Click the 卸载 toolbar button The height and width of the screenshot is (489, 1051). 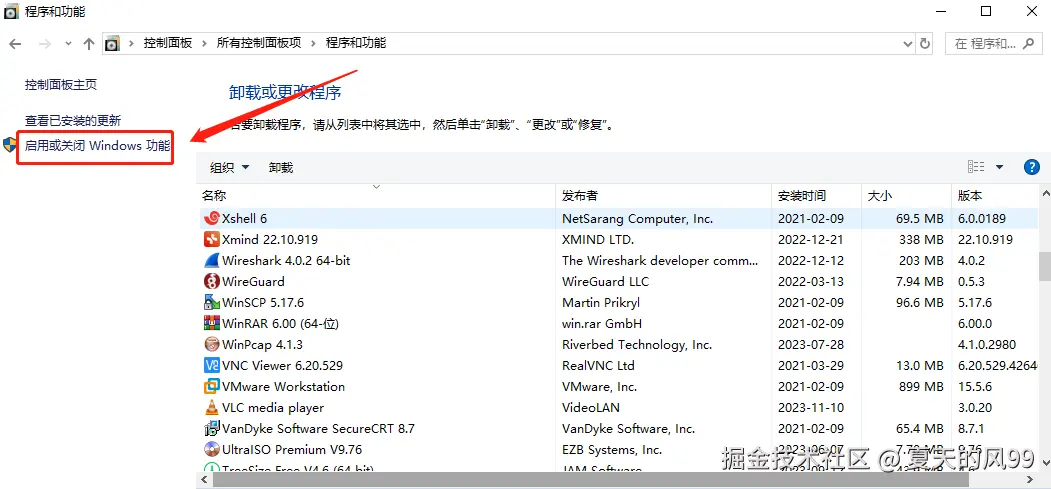[281, 167]
